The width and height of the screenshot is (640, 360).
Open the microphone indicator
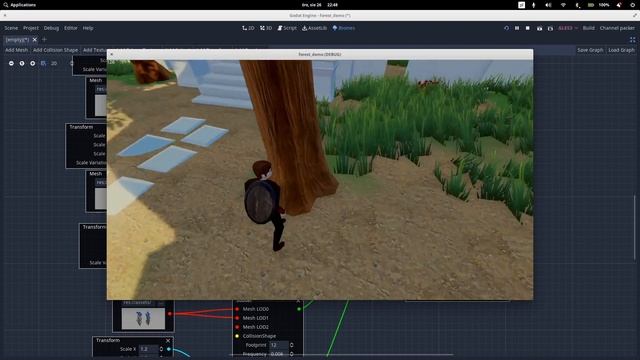pyautogui.click(x=533, y=5)
